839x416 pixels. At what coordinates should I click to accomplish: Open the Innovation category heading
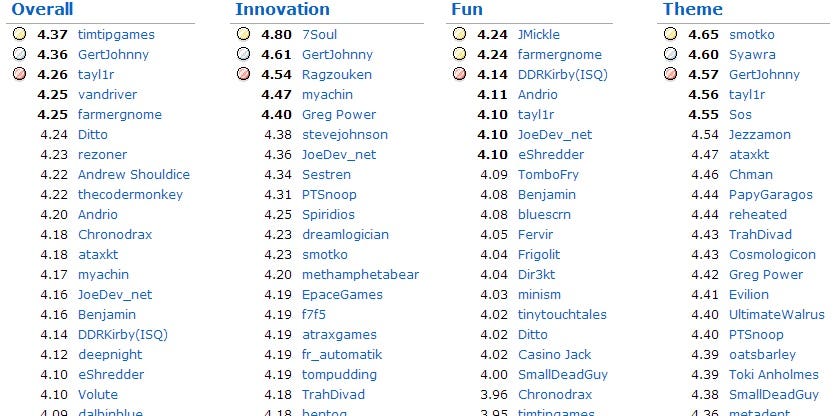click(x=283, y=9)
